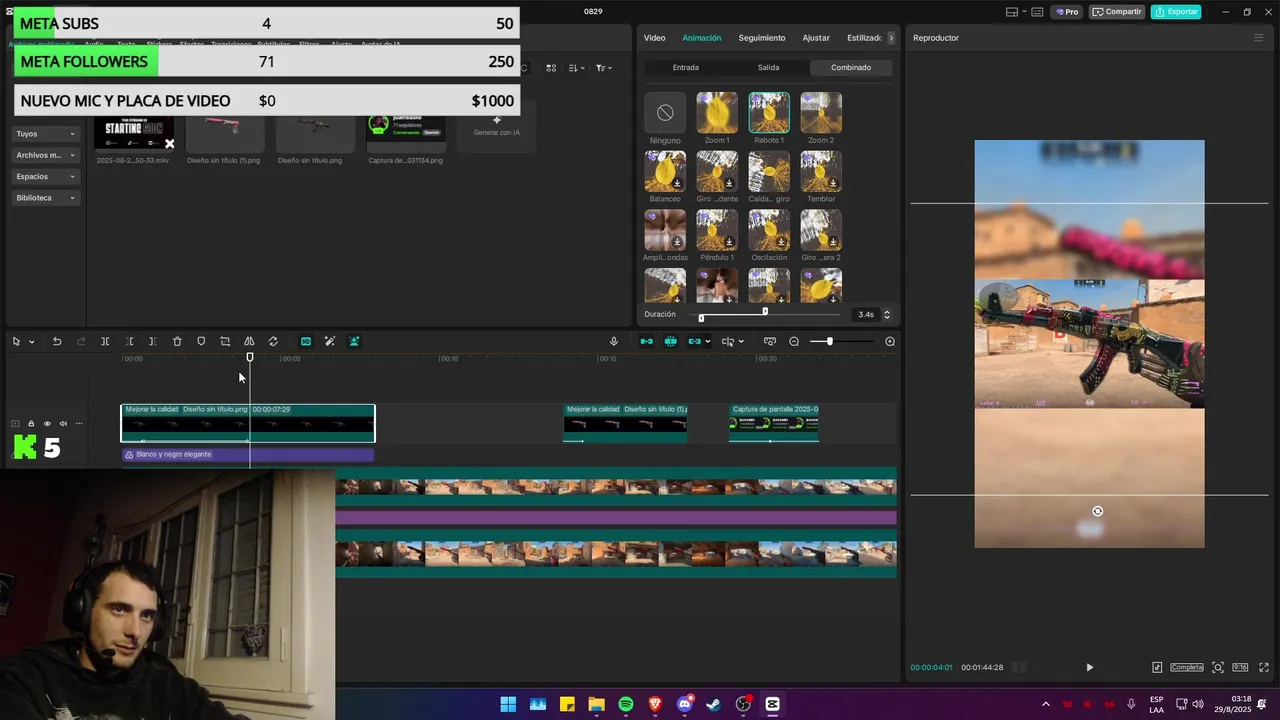Screen dimensions: 1280x720
Task: Click the delete-right trim tool
Action: 153,342
